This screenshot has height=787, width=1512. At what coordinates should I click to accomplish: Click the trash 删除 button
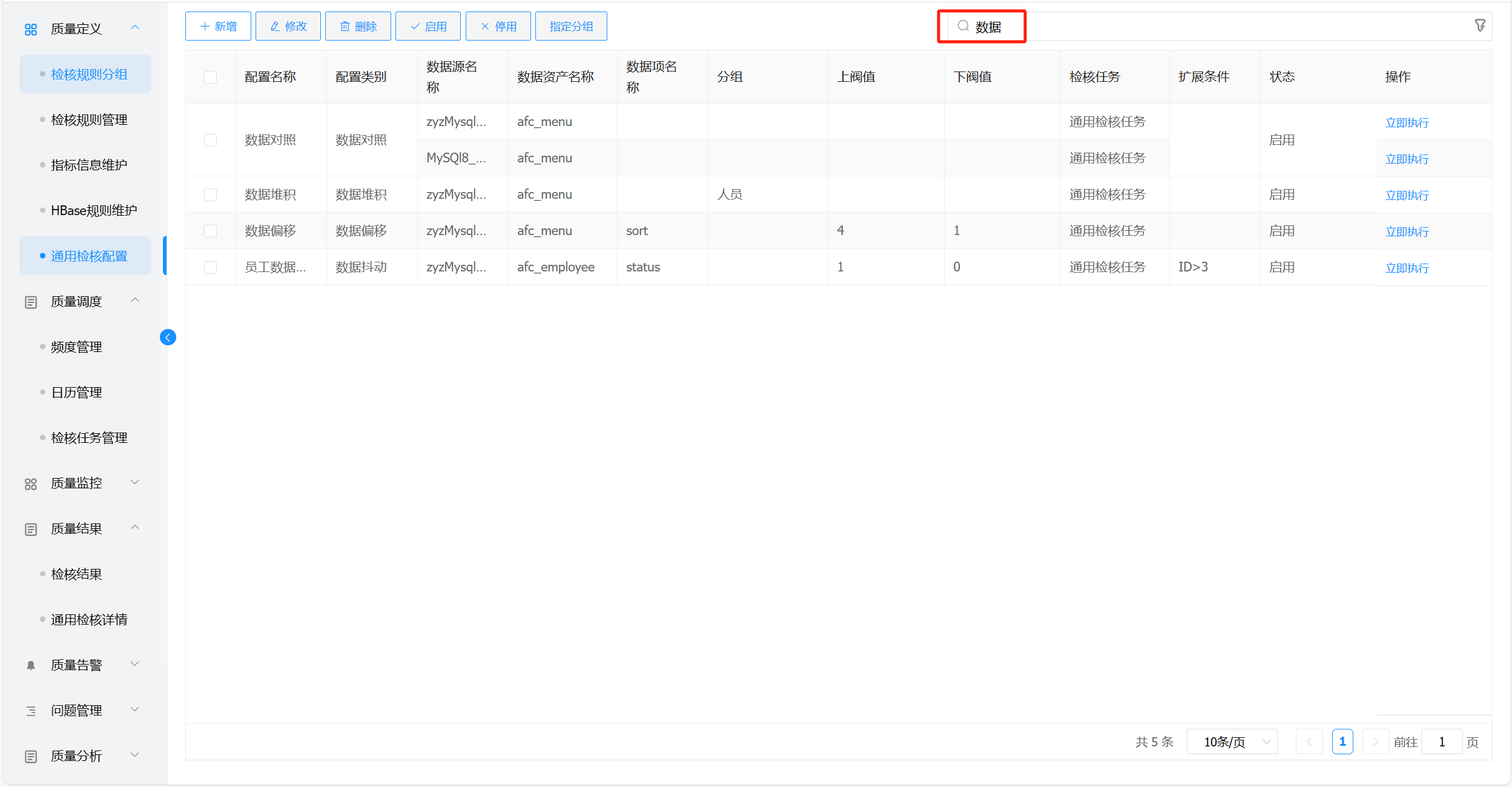358,26
